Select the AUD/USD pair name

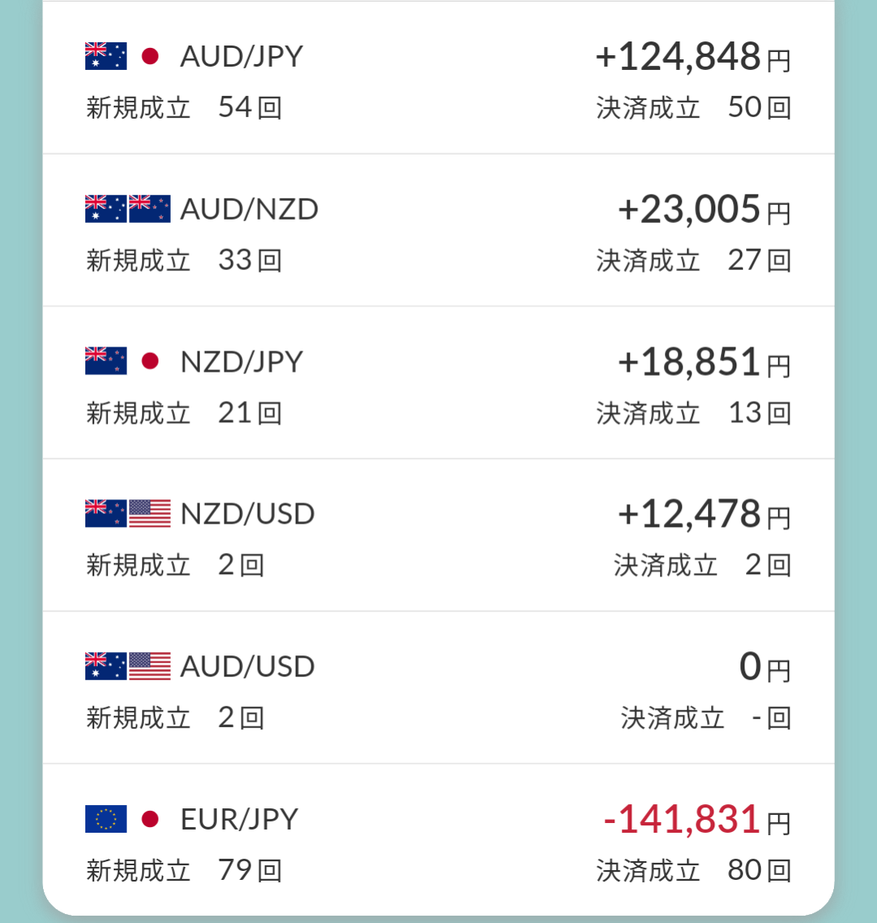[x=247, y=666]
